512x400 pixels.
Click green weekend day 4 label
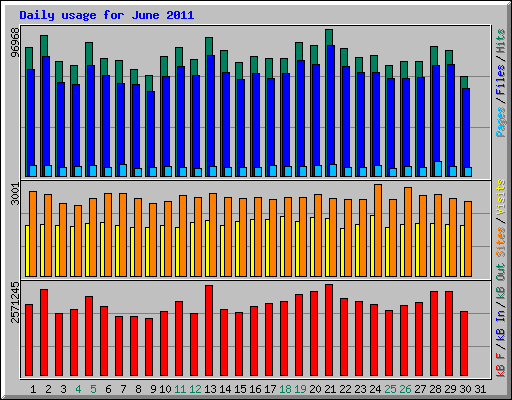[78, 389]
